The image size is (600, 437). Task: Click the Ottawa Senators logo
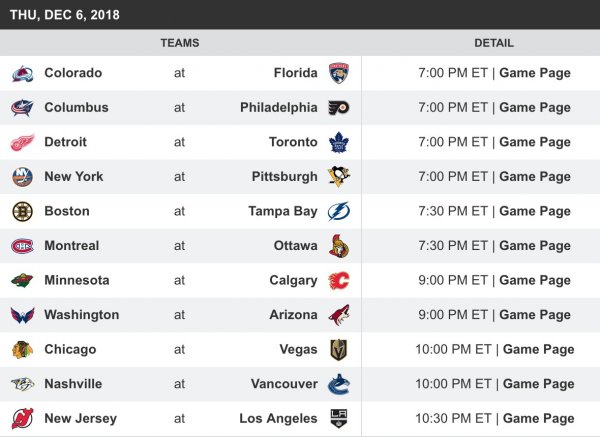coord(339,246)
